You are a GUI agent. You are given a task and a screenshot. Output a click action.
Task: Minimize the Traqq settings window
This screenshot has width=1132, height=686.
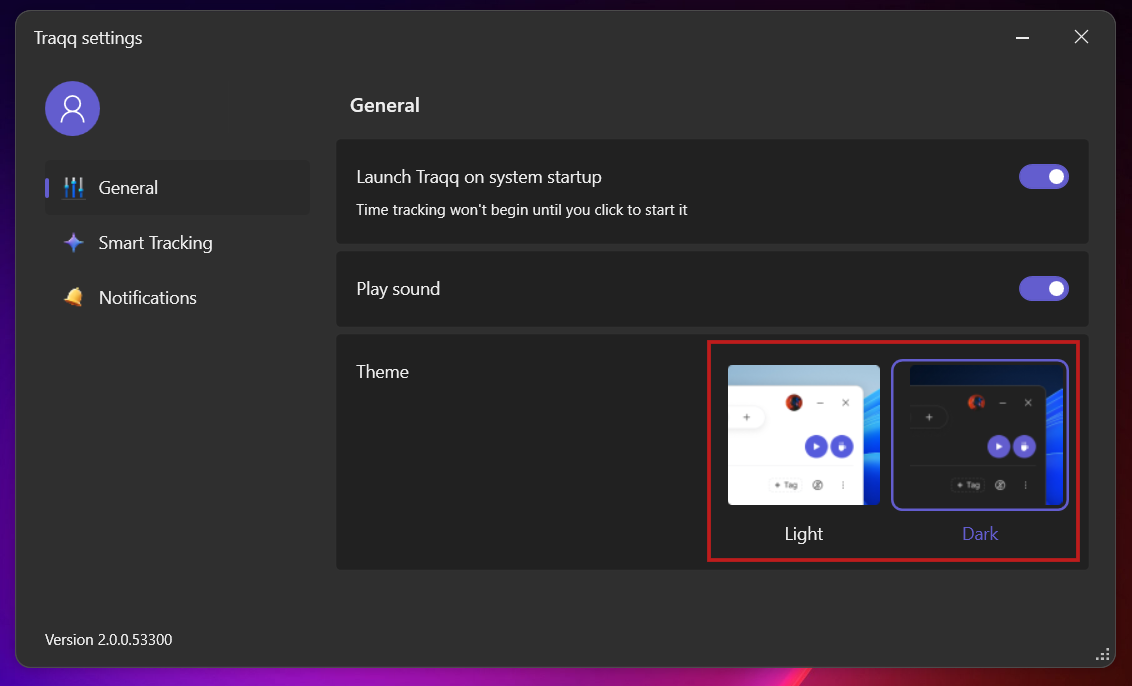(1022, 38)
